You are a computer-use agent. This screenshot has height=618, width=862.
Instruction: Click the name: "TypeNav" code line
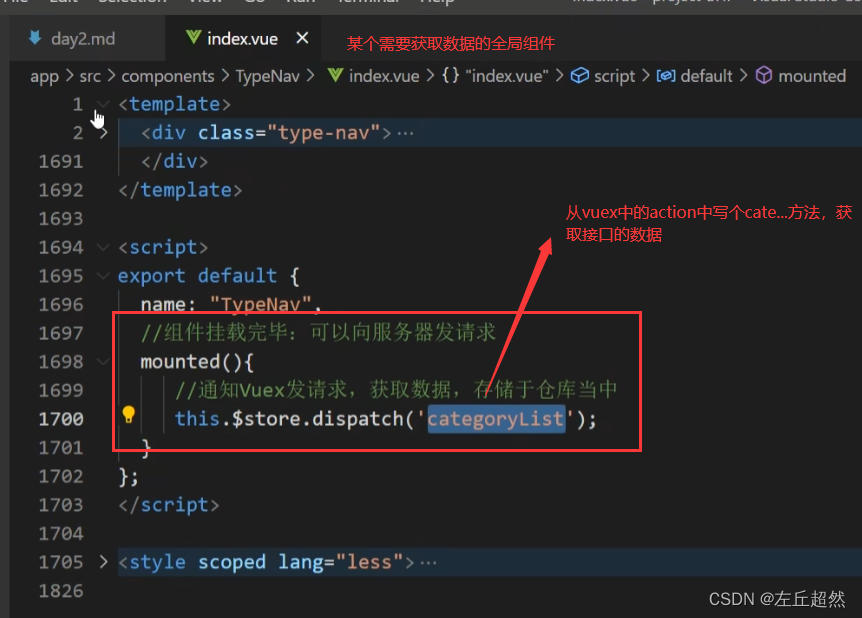[x=231, y=304]
